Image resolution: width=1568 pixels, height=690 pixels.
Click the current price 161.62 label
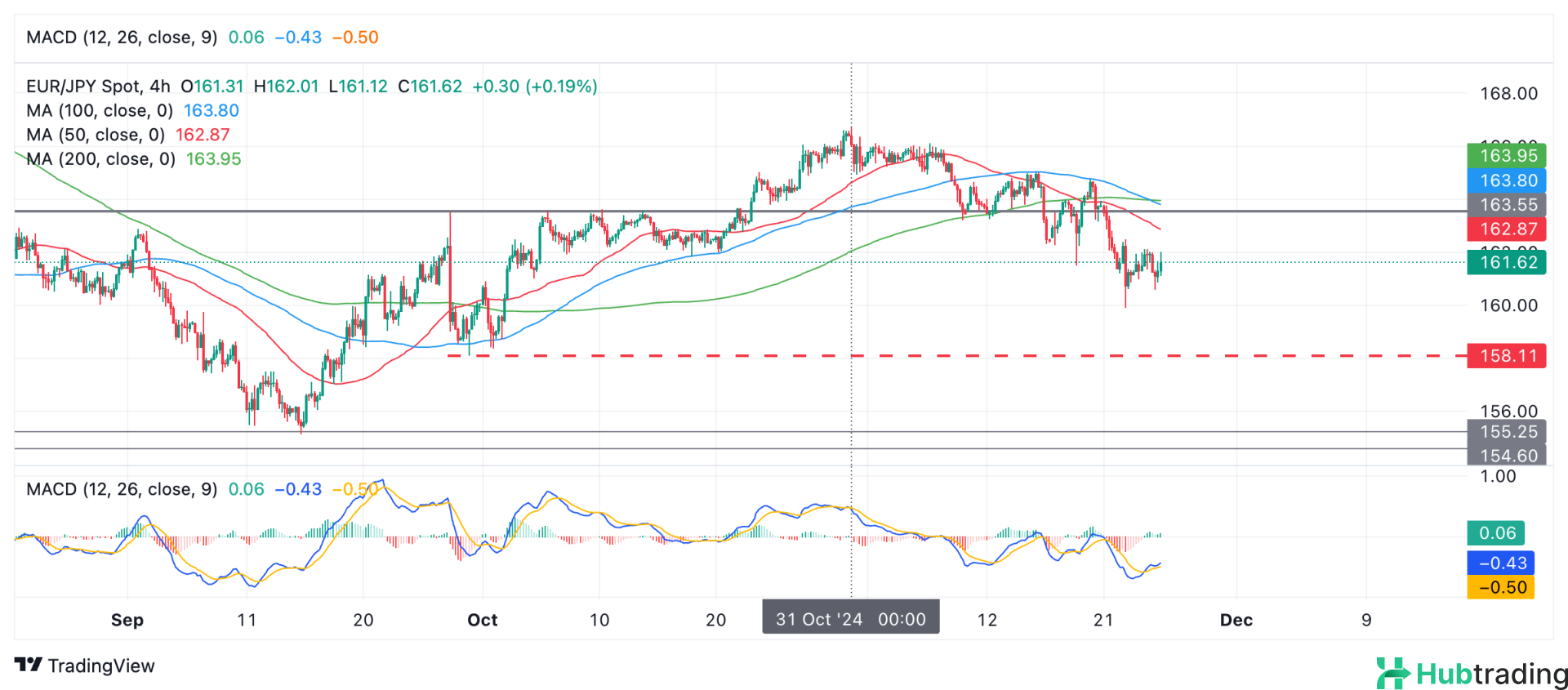pos(1507,262)
